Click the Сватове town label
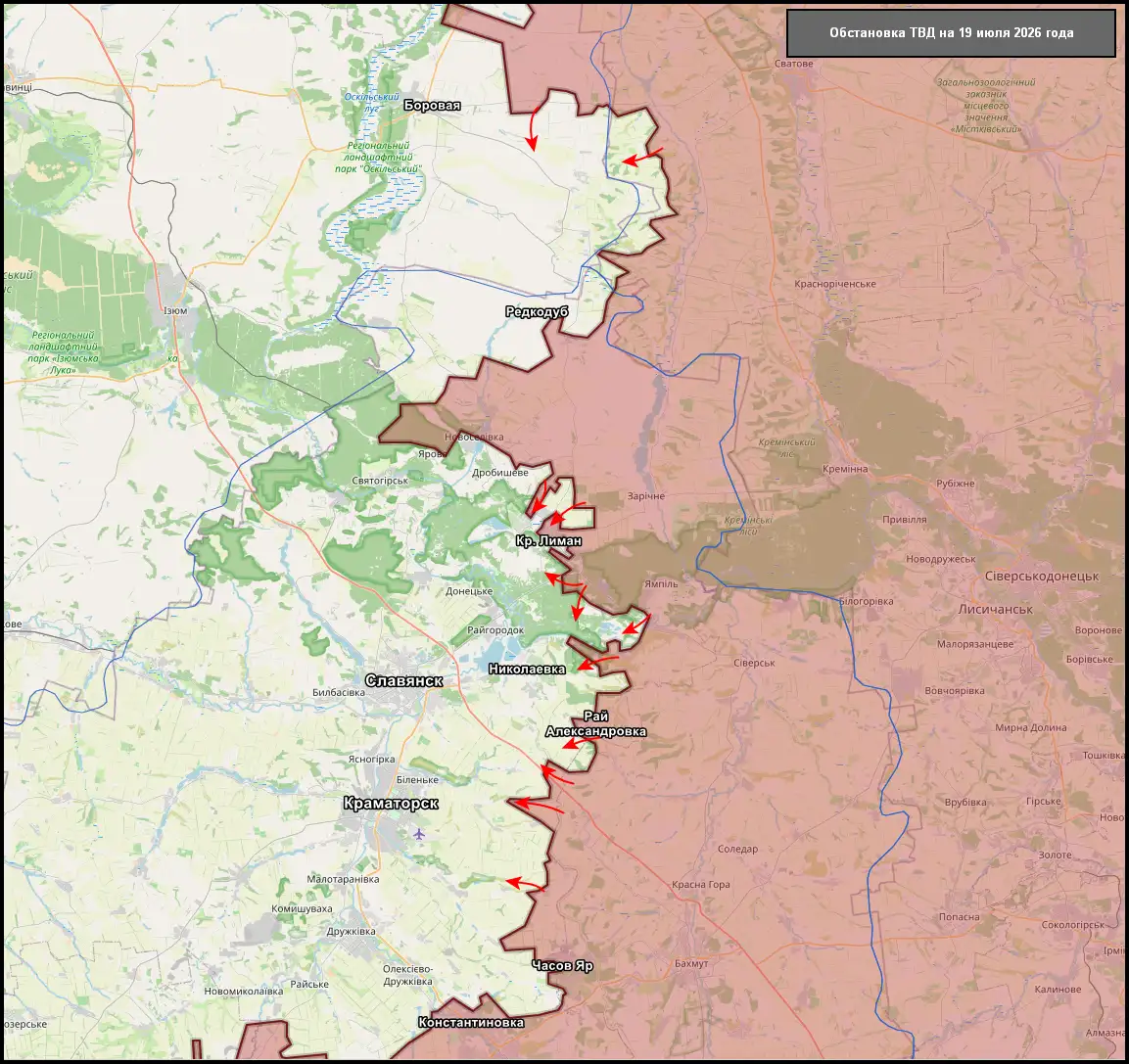 coord(793,64)
